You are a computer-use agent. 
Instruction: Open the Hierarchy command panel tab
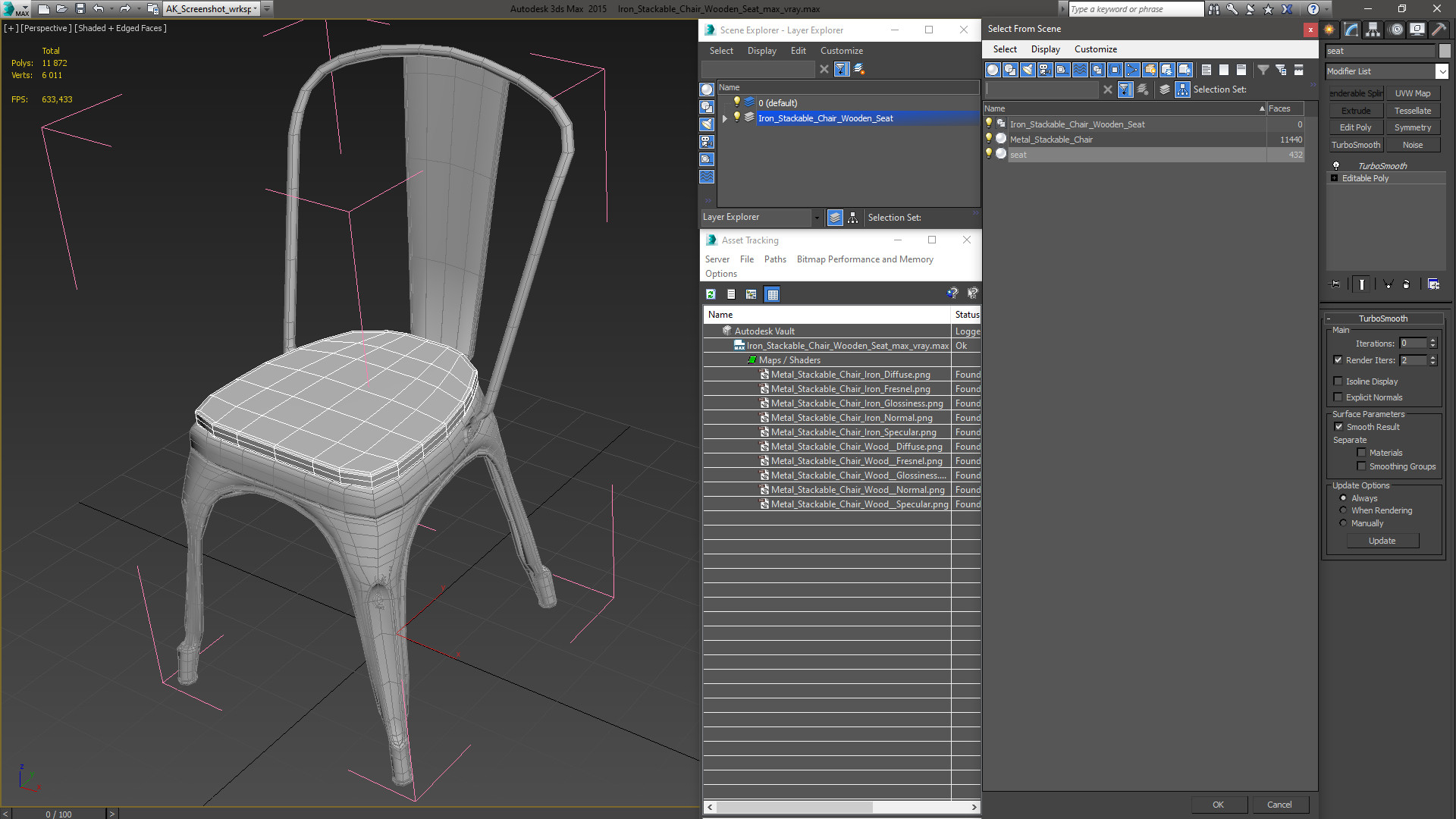1373,30
